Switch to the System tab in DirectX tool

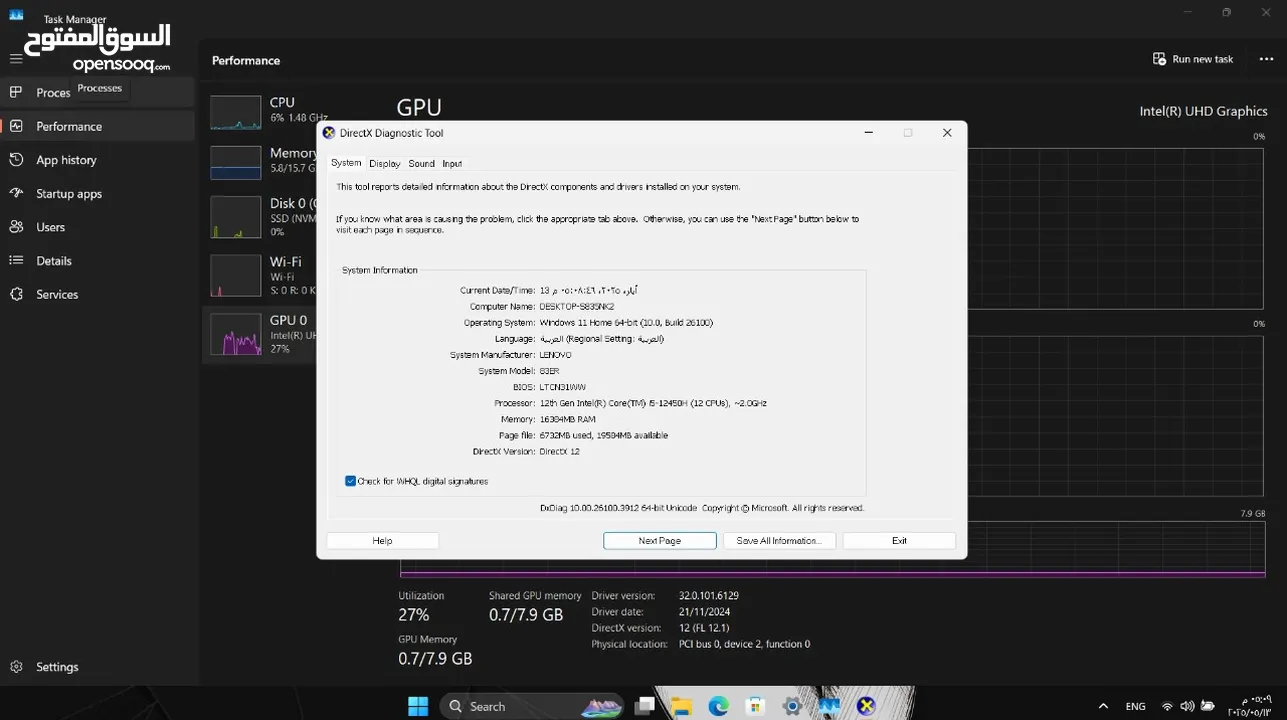click(346, 163)
